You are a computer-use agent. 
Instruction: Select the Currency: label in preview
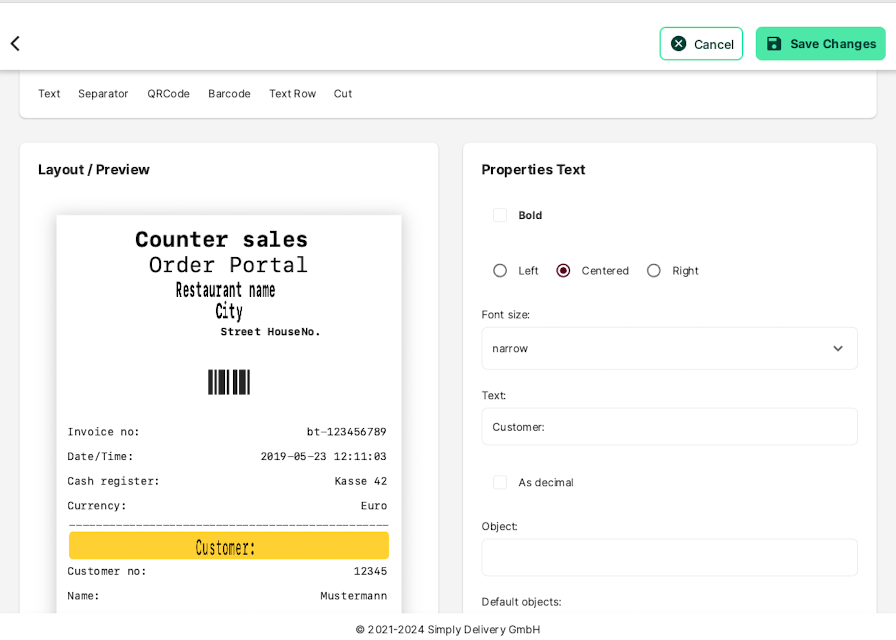tap(97, 506)
